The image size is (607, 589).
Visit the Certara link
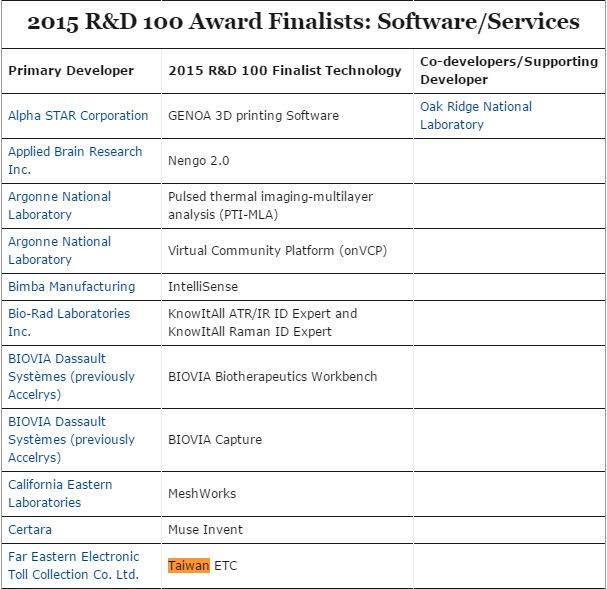point(30,529)
